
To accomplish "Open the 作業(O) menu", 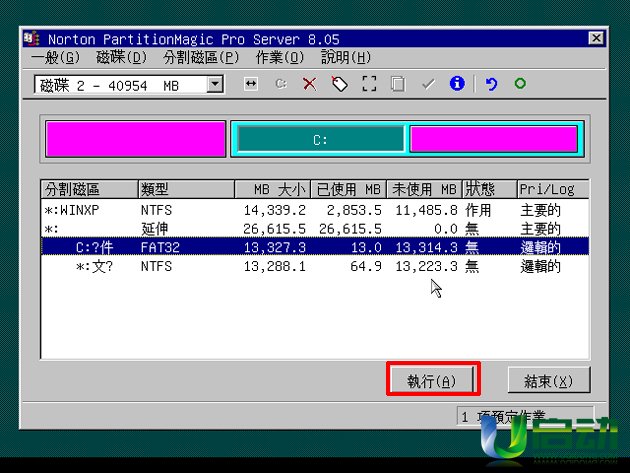I will coord(280,58).
